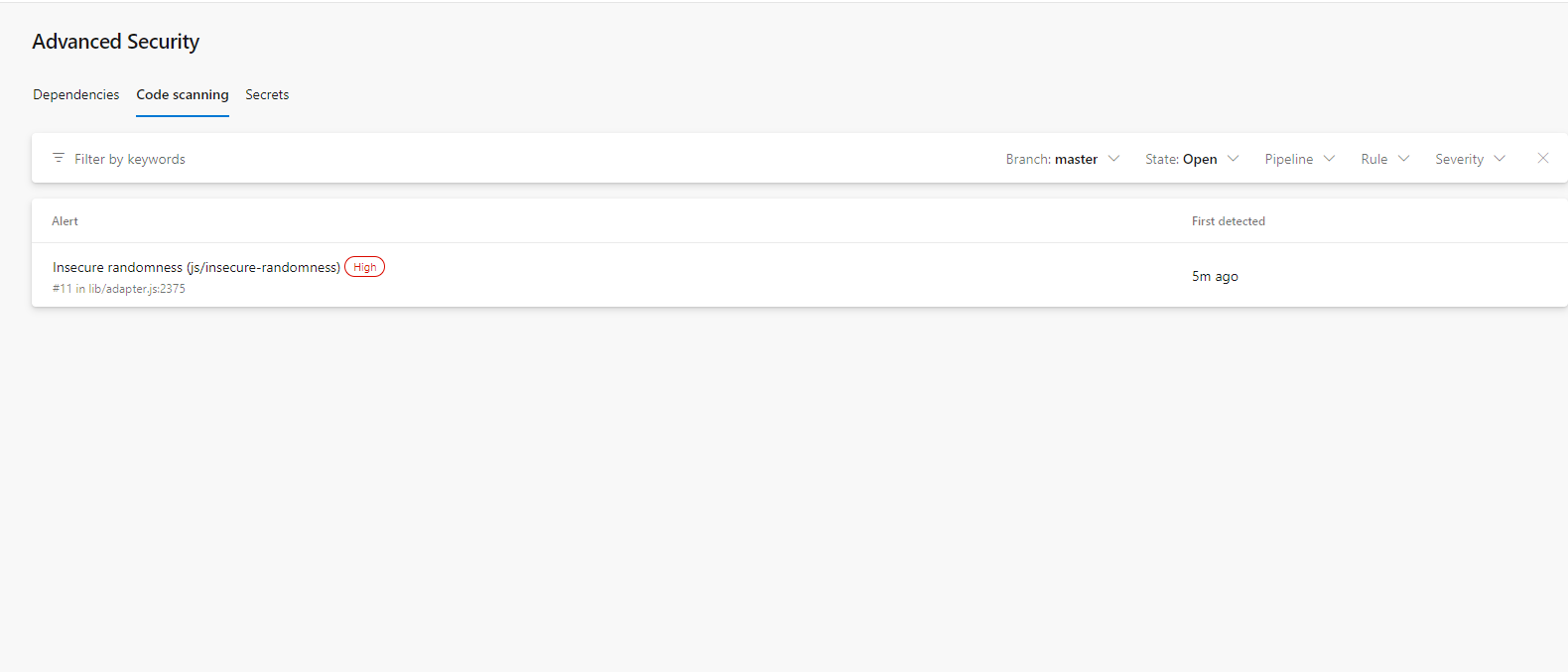Click the chevron arrow beside Severity

click(1500, 159)
